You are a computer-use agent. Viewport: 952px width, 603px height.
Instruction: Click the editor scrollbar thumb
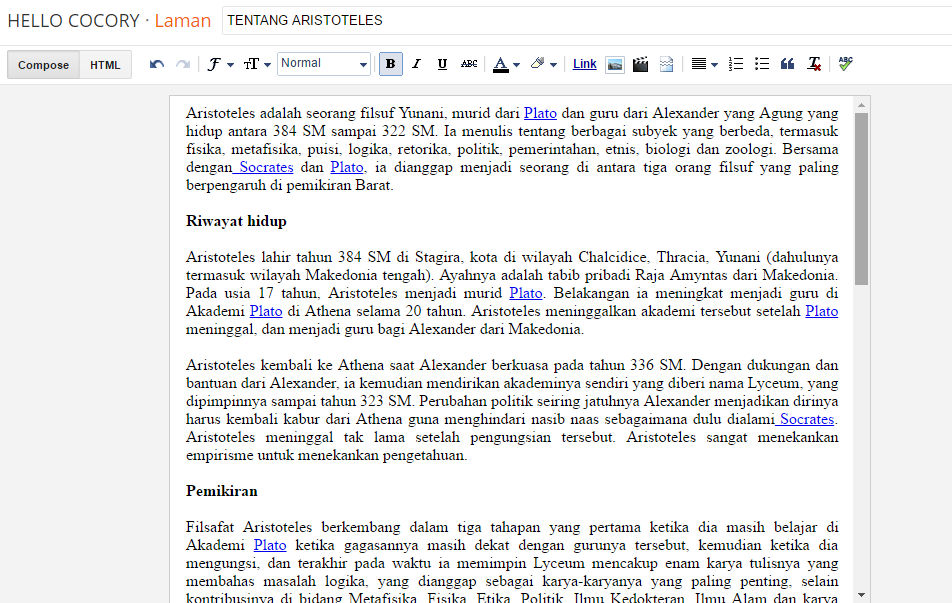pyautogui.click(x=861, y=199)
